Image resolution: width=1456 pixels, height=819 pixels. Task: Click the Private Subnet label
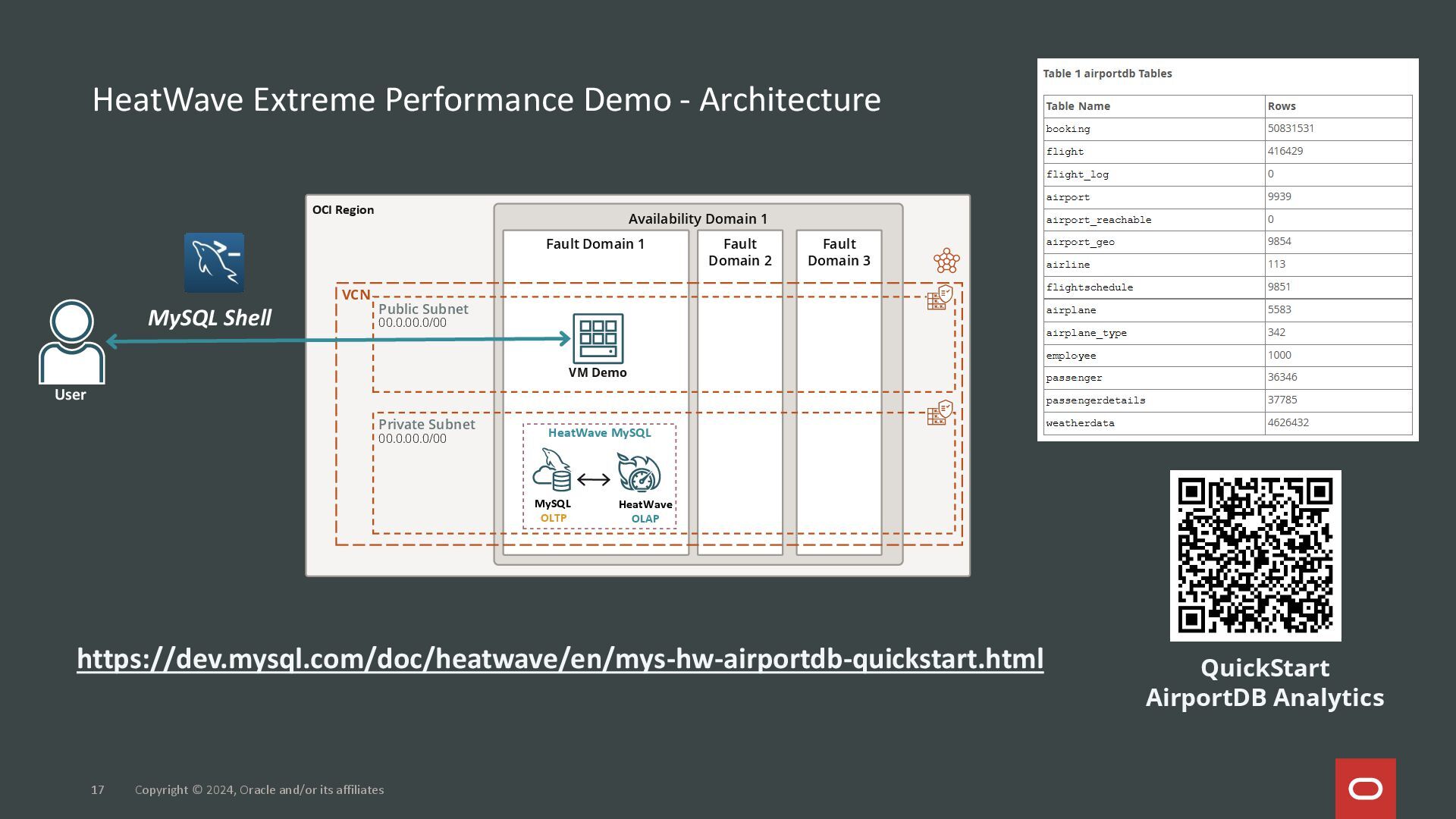(x=426, y=425)
